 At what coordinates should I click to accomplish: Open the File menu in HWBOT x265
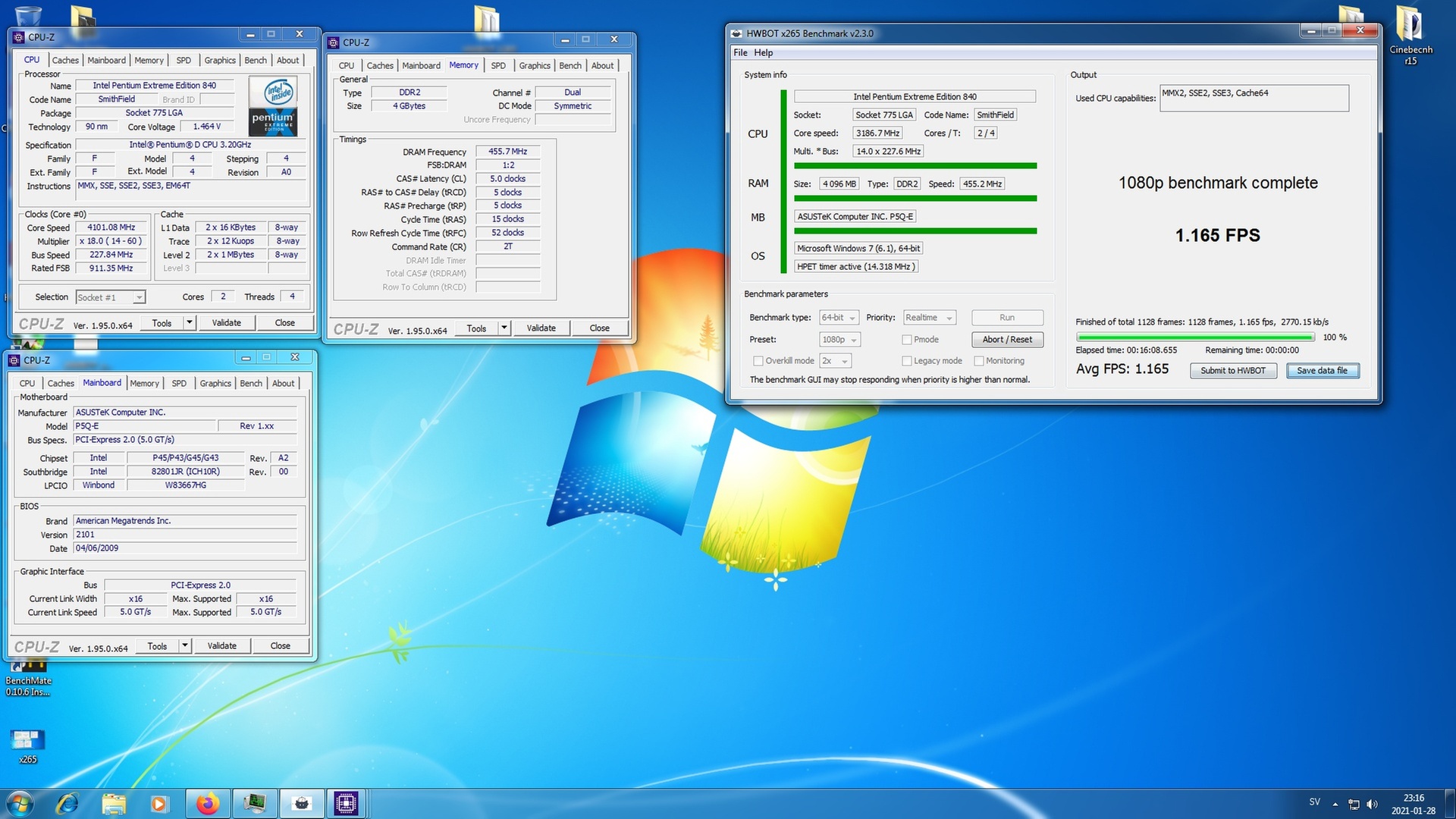point(740,52)
